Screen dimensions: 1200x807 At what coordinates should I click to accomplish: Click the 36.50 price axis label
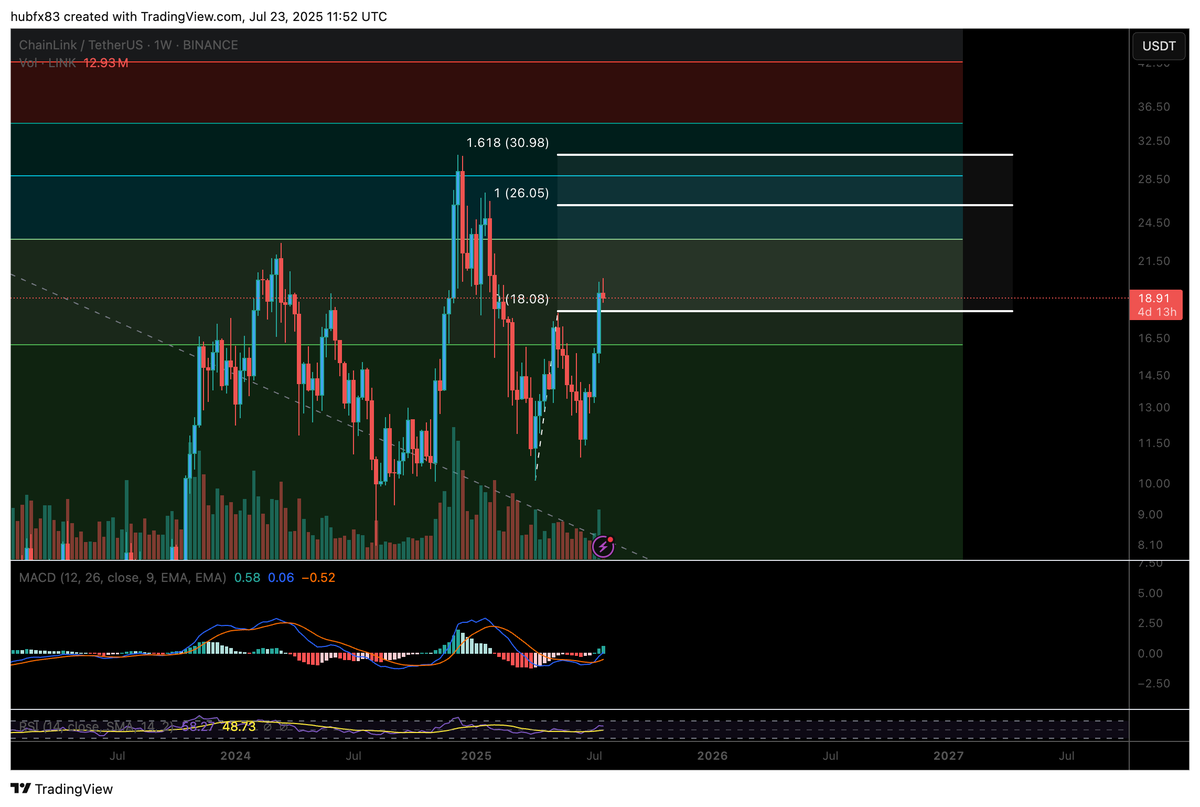[x=1154, y=106]
